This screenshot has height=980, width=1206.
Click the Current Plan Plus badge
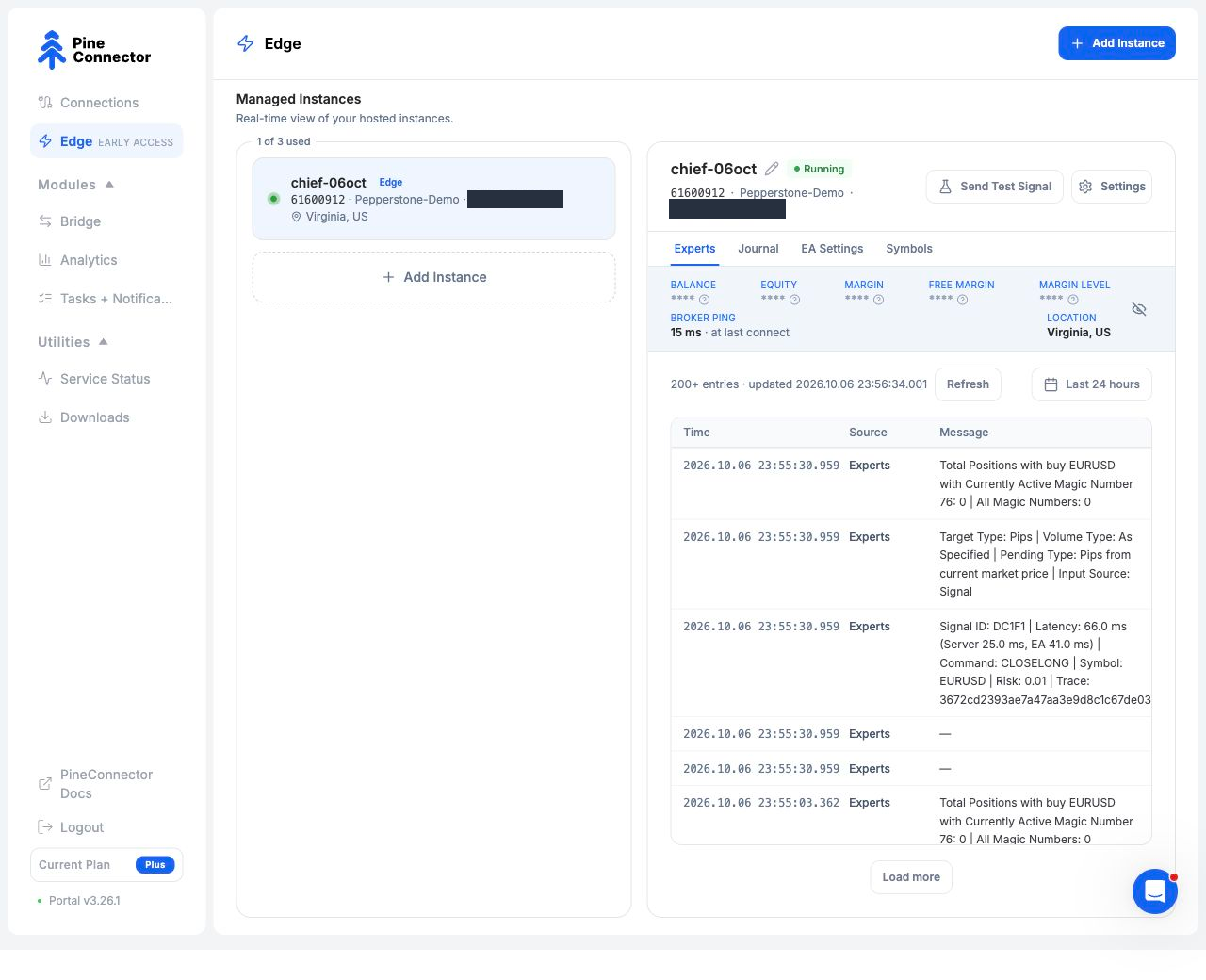(x=155, y=865)
